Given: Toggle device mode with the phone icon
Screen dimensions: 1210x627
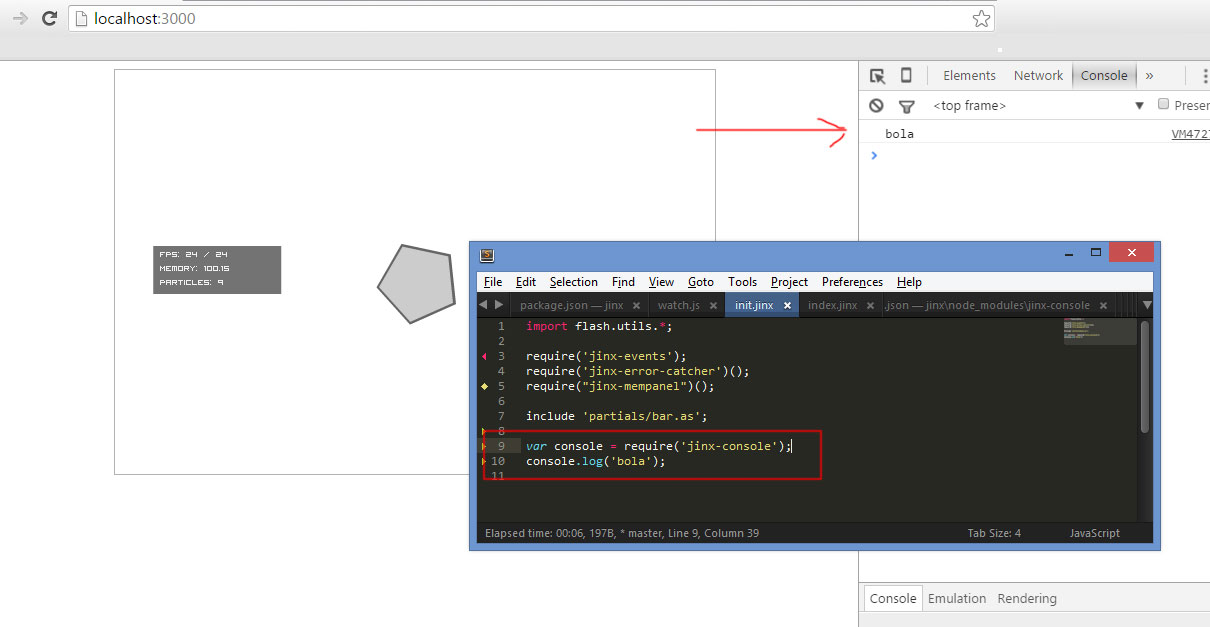Looking at the screenshot, I should coord(906,75).
